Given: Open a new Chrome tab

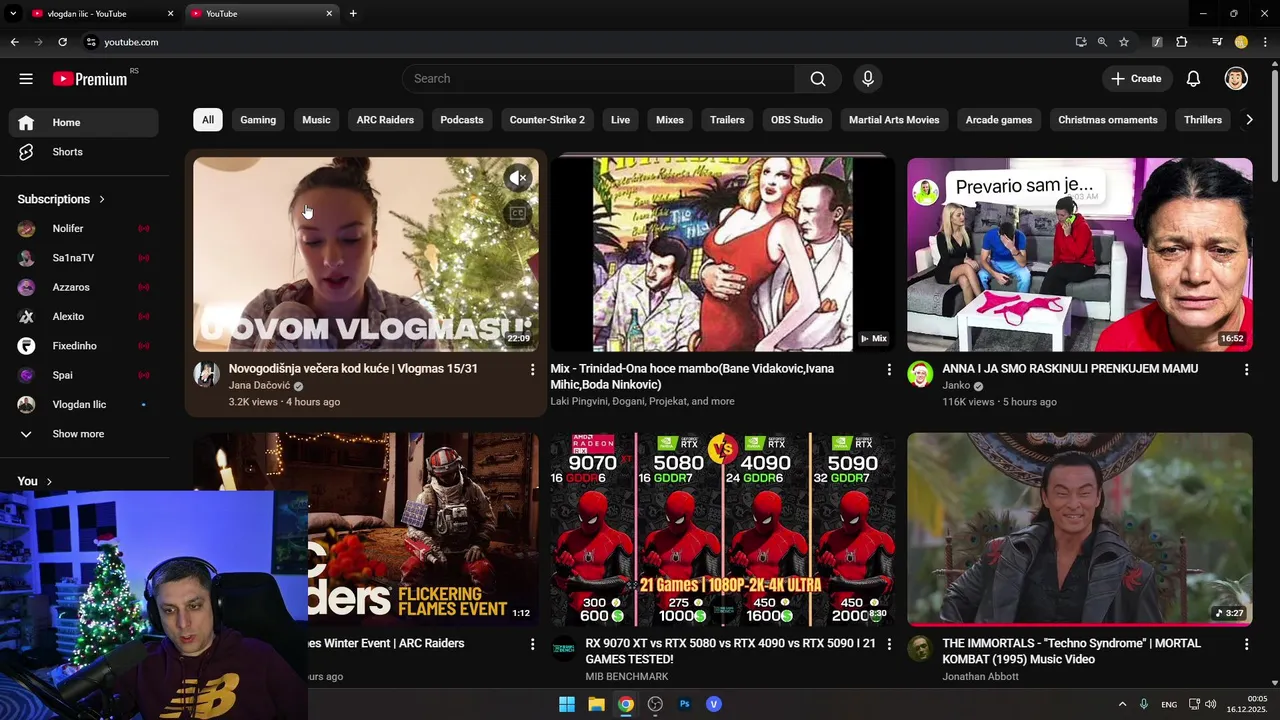Looking at the screenshot, I should (353, 14).
